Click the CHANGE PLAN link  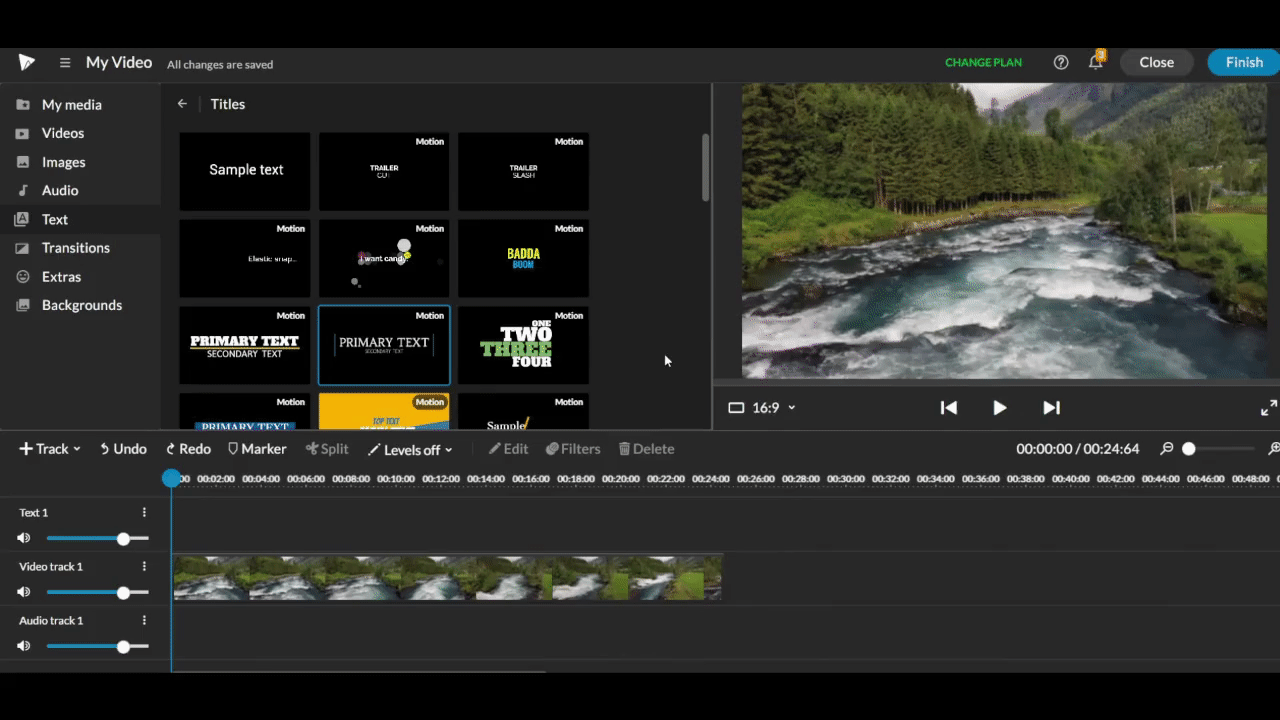[x=983, y=62]
